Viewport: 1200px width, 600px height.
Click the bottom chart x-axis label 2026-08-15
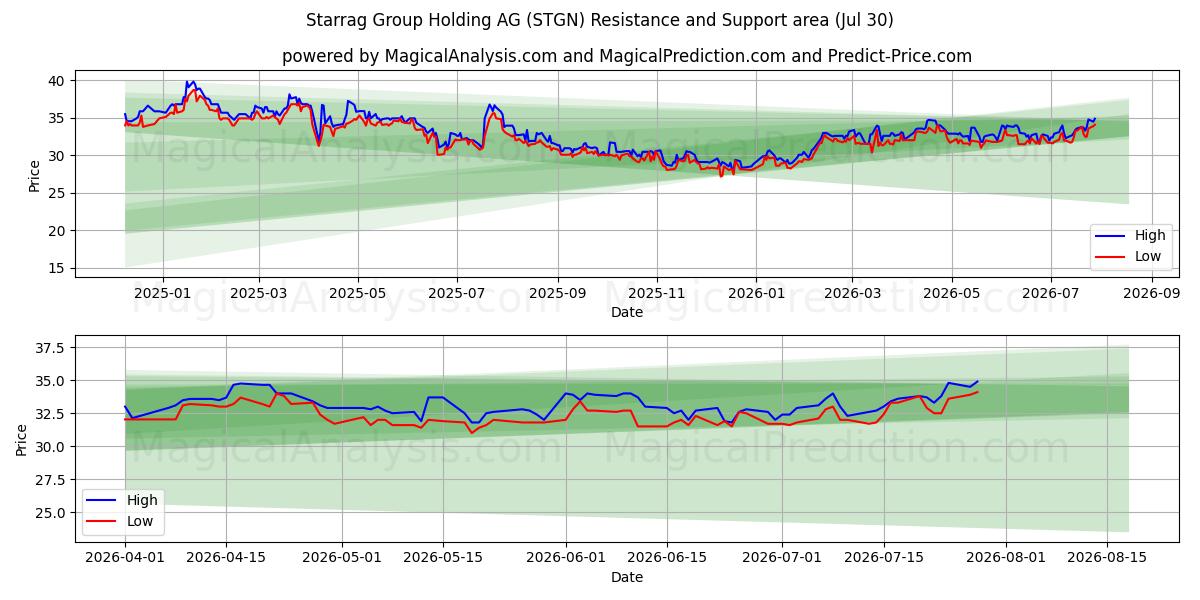tap(1108, 558)
